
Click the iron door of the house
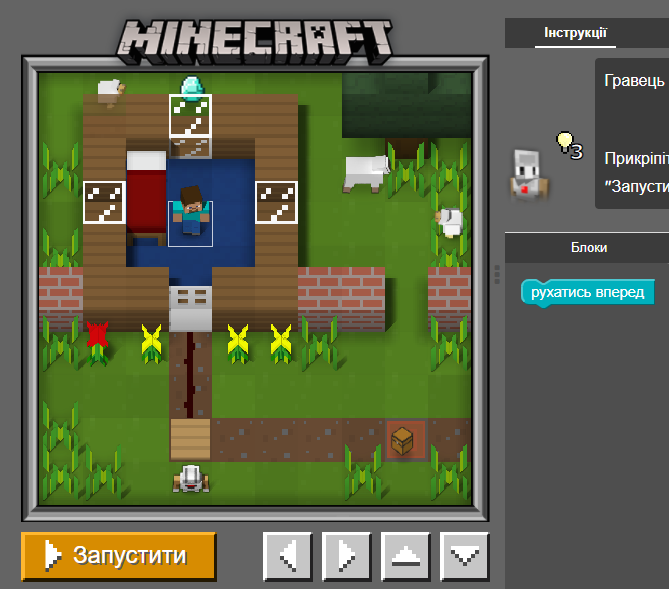(190, 306)
